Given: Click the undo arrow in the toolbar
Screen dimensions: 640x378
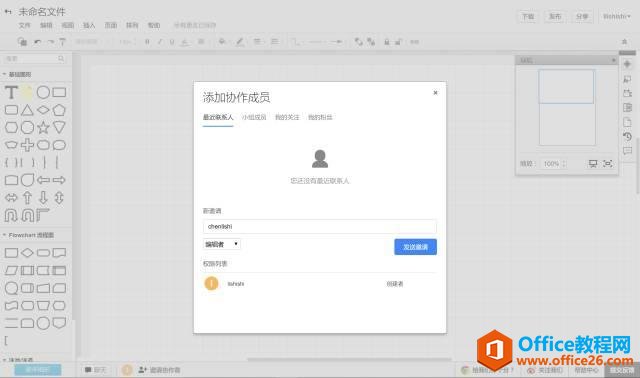Looking at the screenshot, I should 37,42.
